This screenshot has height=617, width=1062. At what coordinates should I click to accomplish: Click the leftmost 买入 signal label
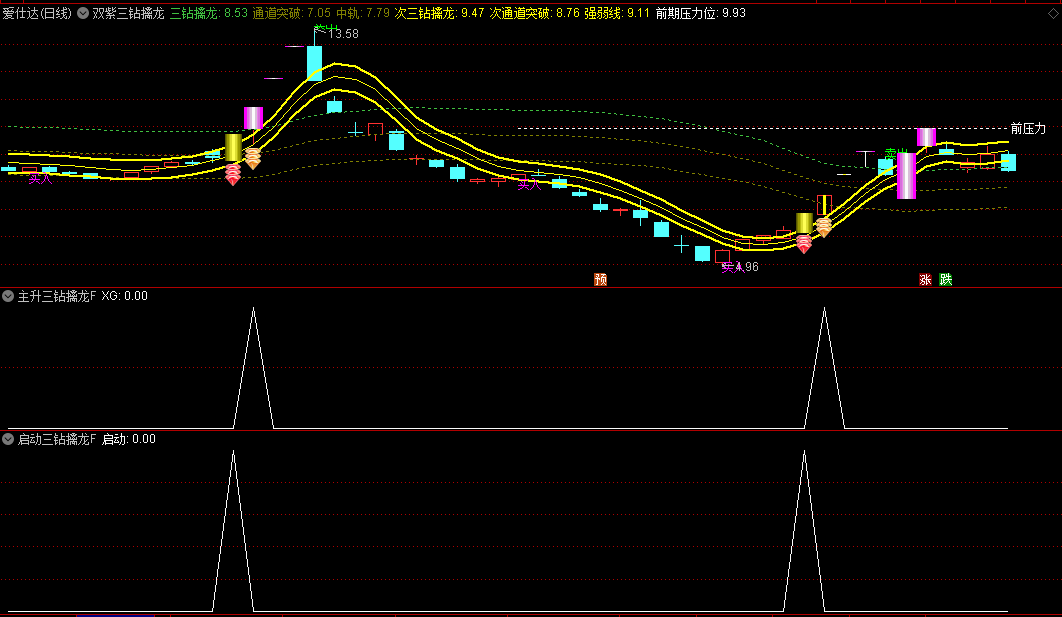coord(40,179)
